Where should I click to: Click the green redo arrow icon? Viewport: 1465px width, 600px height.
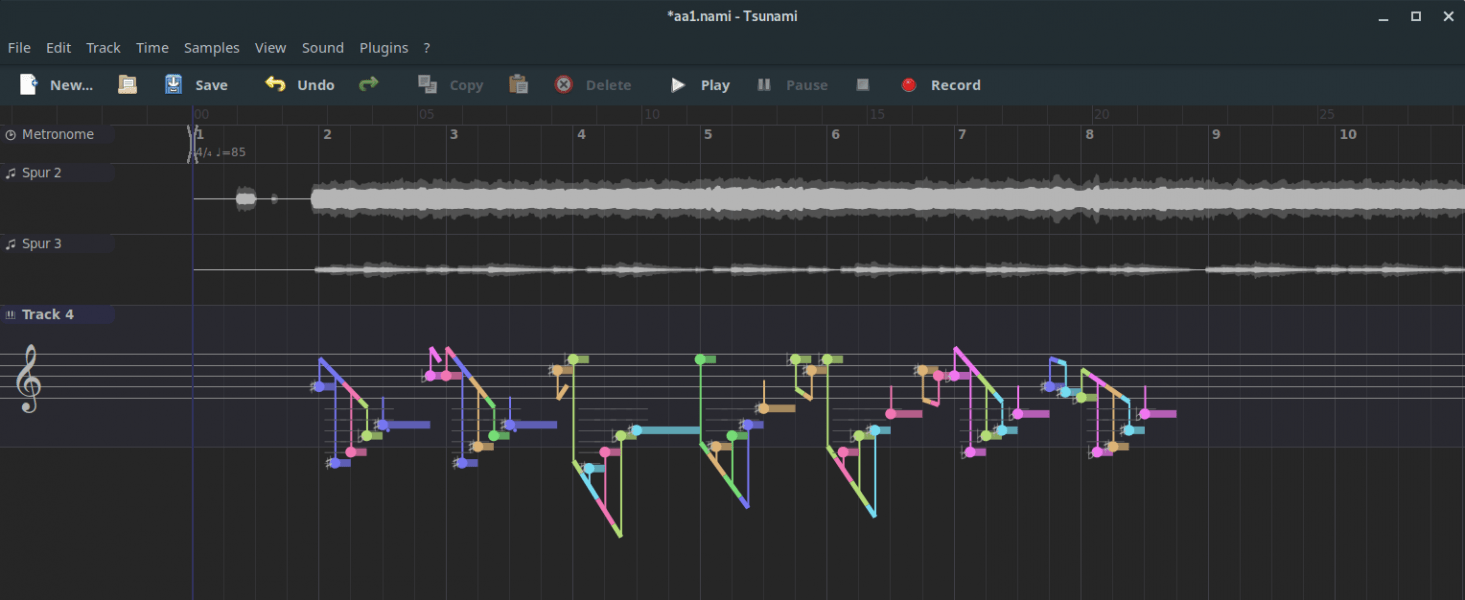[x=369, y=85]
